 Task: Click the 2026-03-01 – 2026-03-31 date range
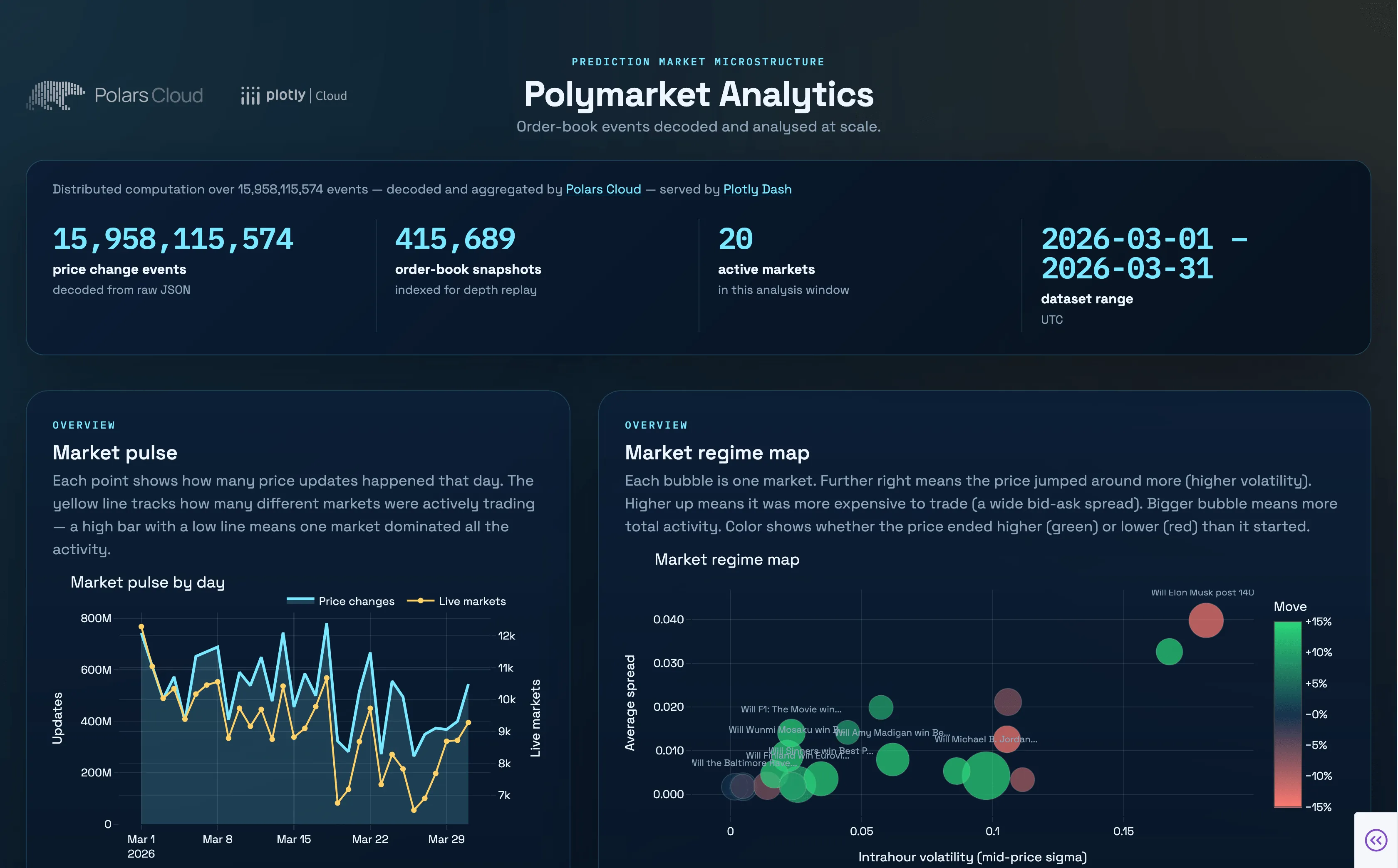coord(1144,254)
